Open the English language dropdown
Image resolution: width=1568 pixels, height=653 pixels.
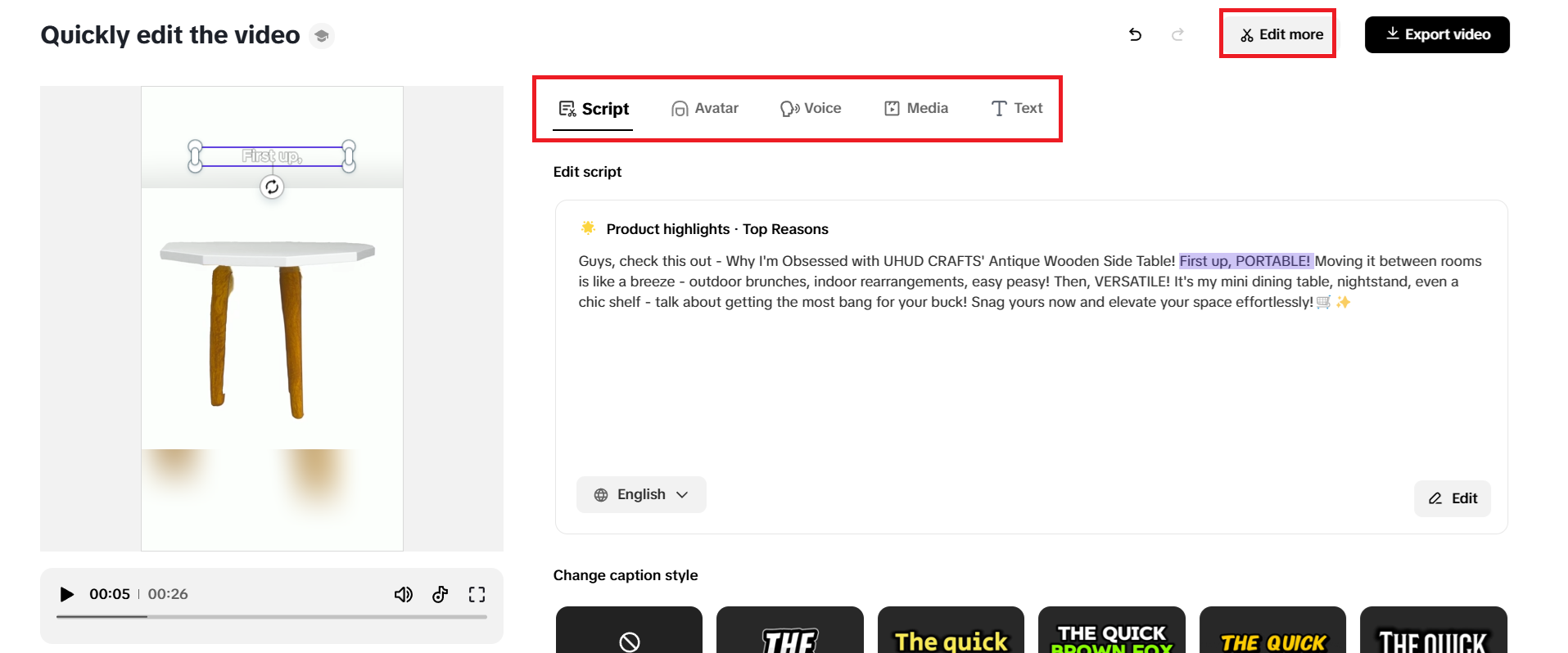point(641,495)
